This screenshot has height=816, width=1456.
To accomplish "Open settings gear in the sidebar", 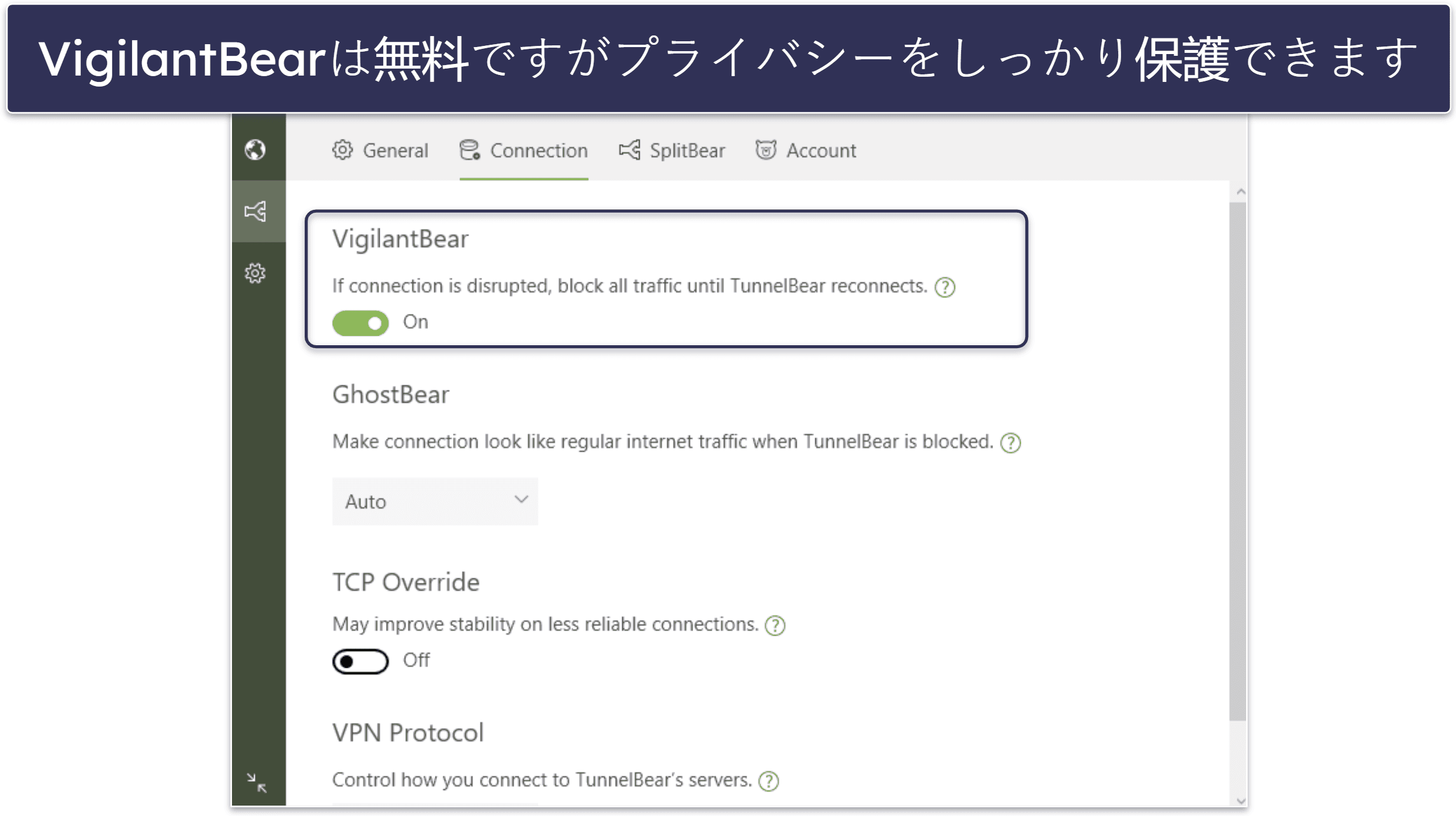I will pyautogui.click(x=255, y=273).
